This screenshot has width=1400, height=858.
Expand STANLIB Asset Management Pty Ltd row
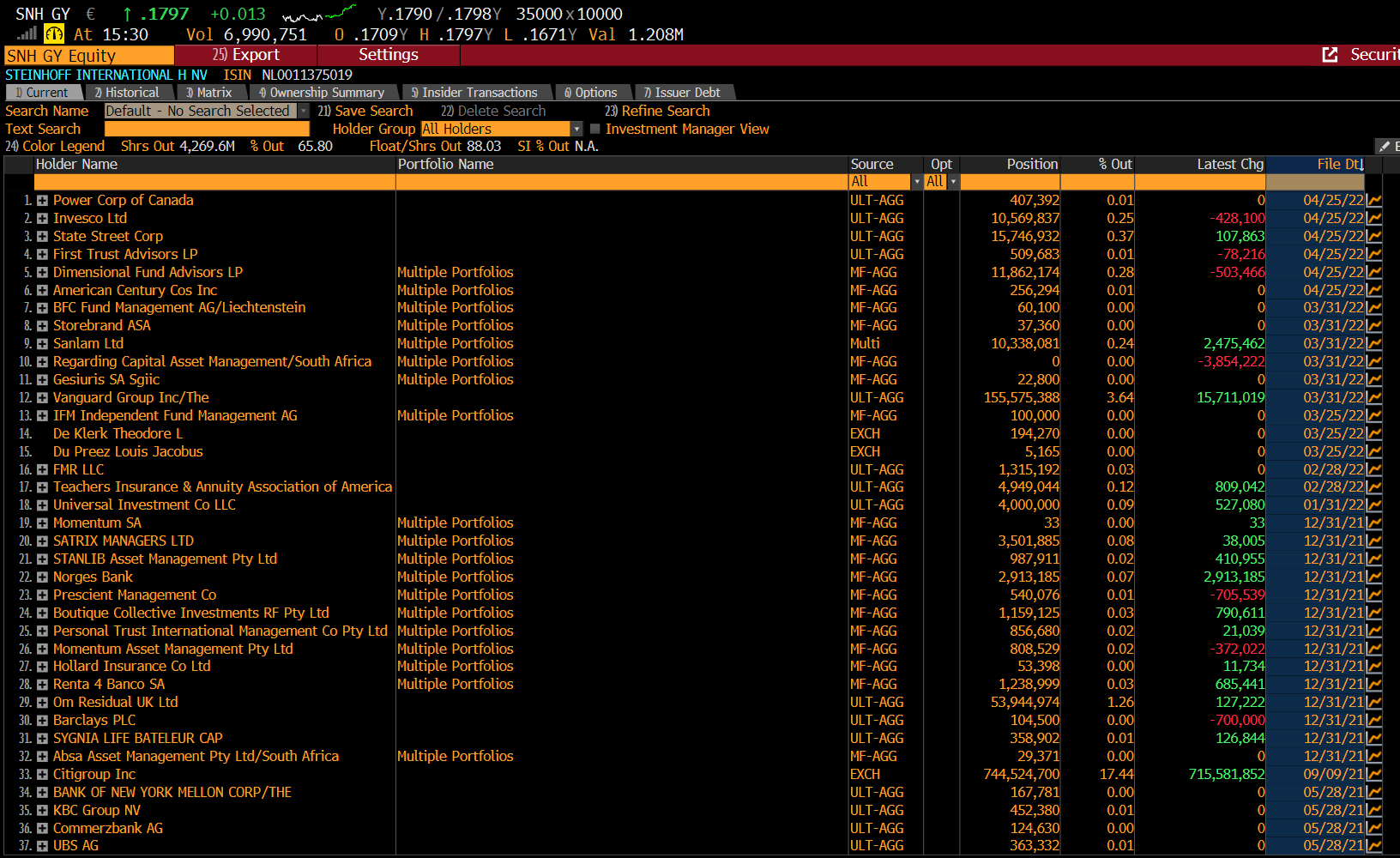(x=42, y=559)
